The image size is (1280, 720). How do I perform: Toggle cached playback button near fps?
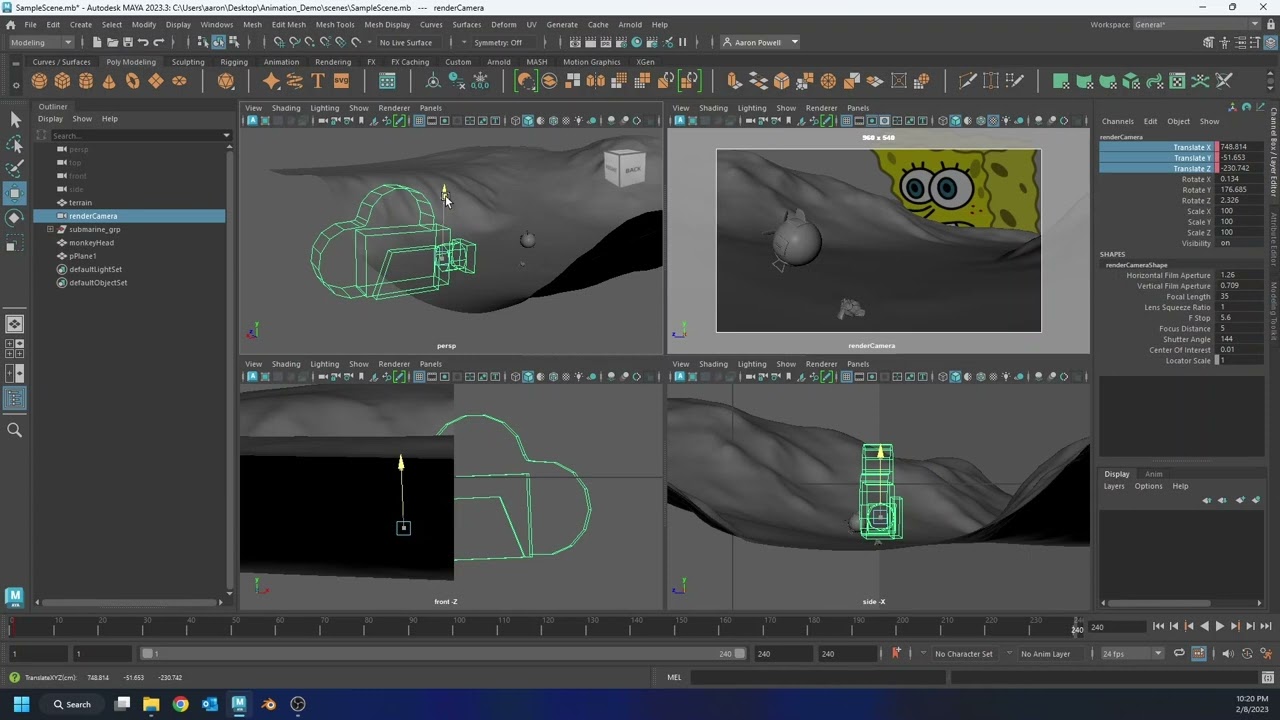(1198, 654)
